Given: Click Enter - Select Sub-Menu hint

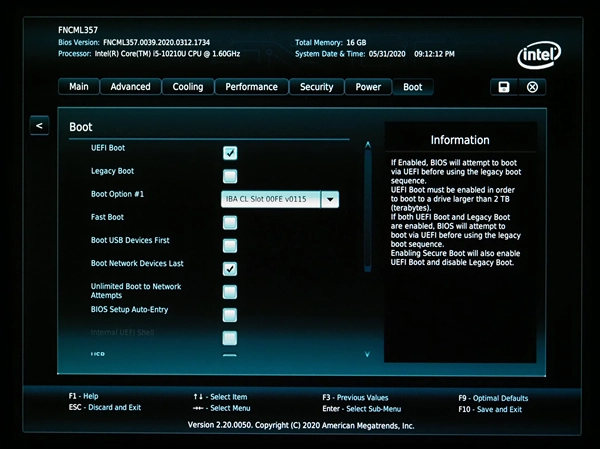Looking at the screenshot, I should 362,409.
